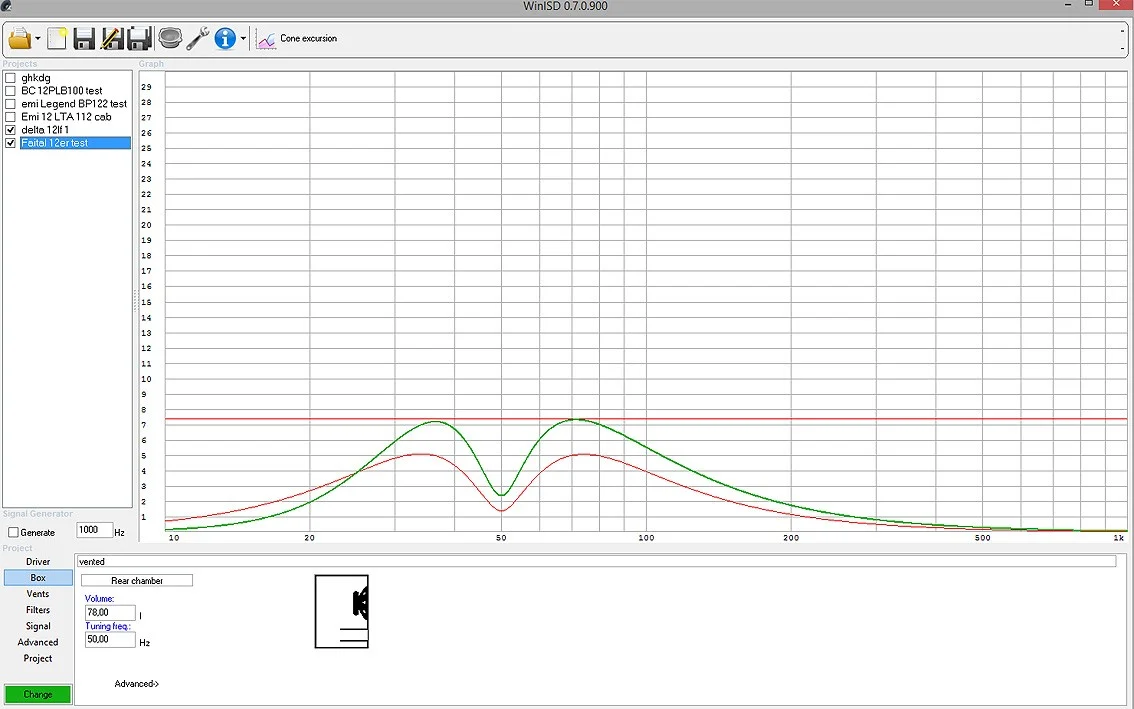Click the floppy disk save icon
The image size is (1134, 709).
coord(84,39)
